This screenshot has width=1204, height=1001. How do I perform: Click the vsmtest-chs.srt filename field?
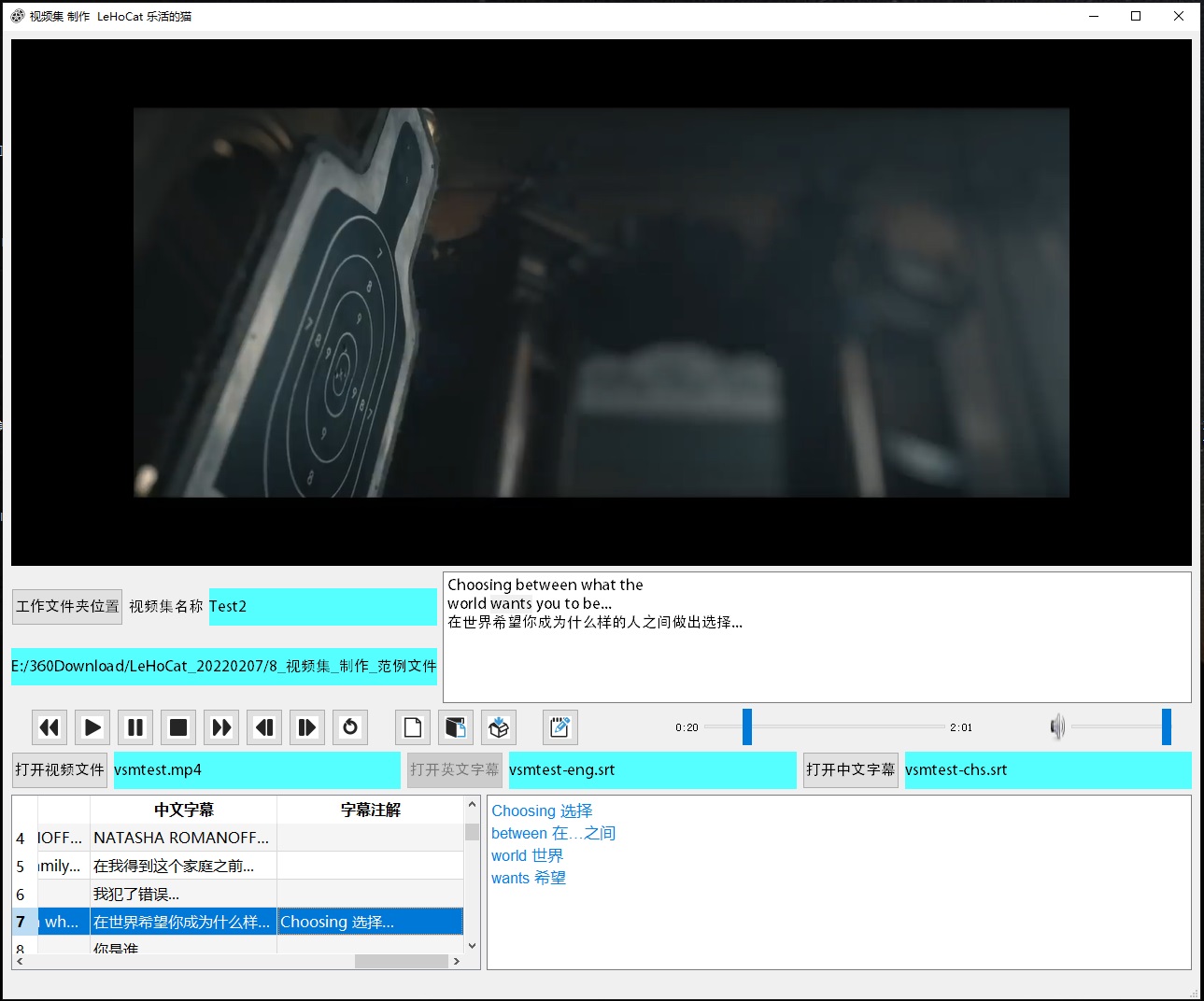pos(1048,770)
